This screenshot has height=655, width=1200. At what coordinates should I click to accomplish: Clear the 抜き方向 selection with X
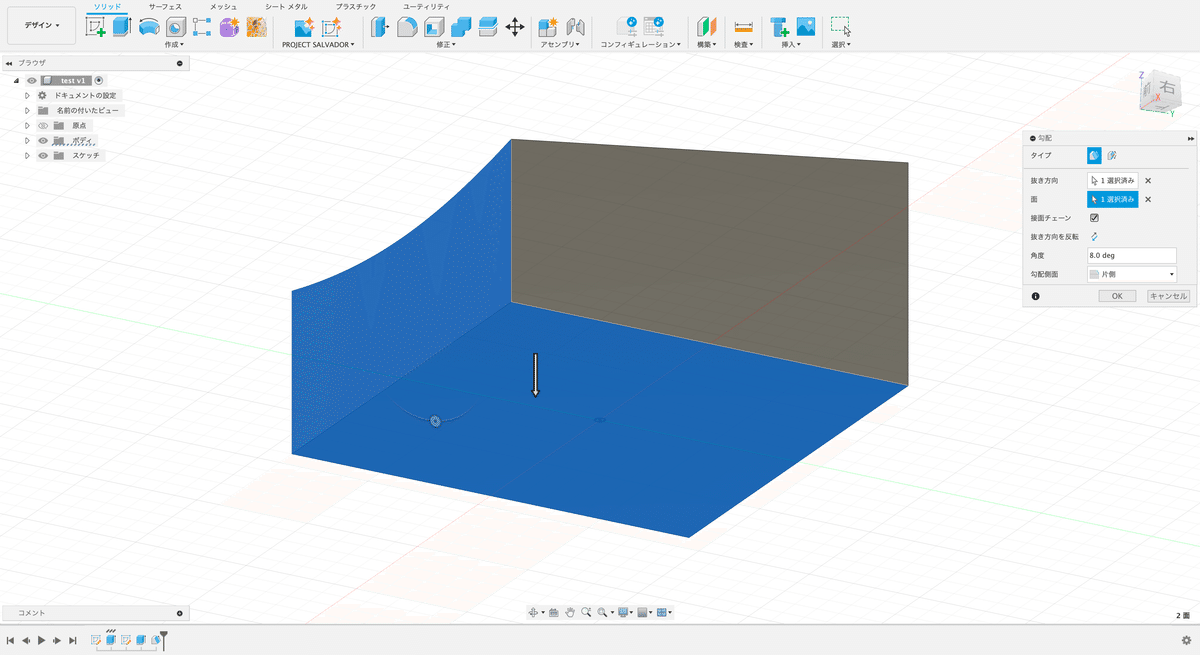(1148, 181)
